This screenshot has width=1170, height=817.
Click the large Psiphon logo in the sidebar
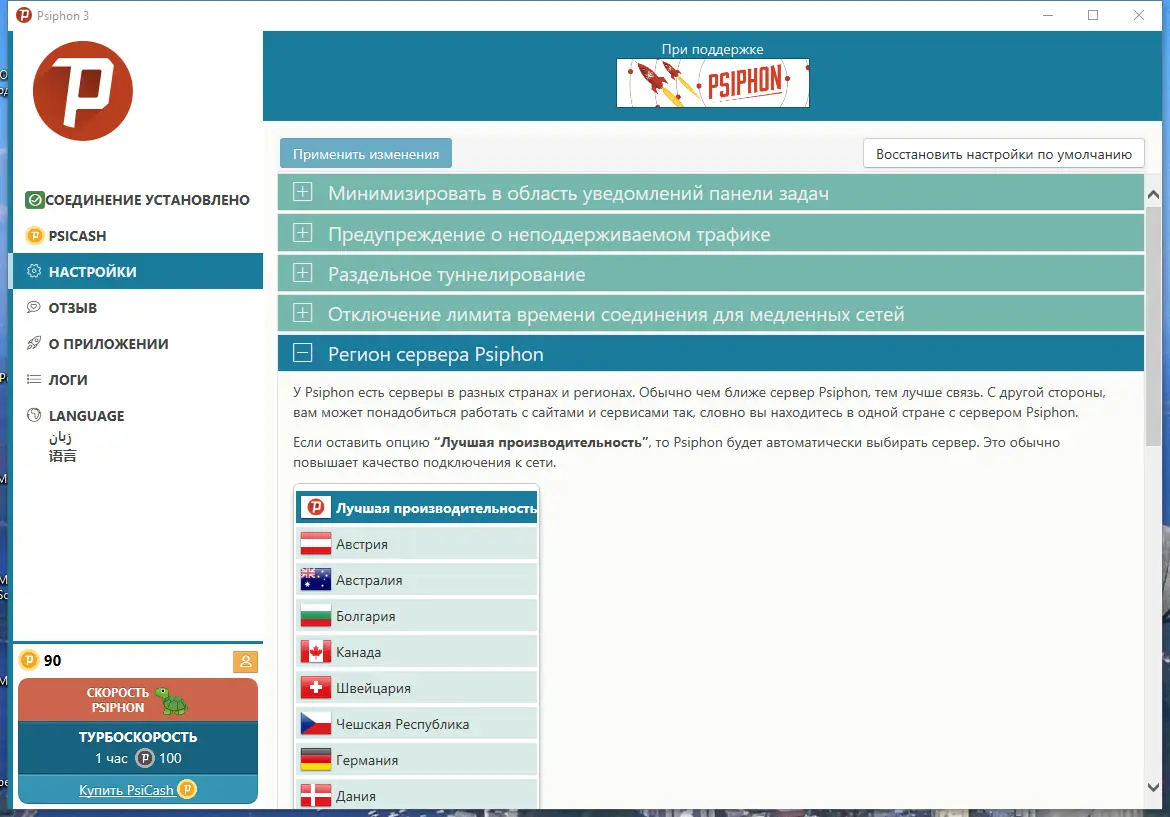pyautogui.click(x=83, y=91)
